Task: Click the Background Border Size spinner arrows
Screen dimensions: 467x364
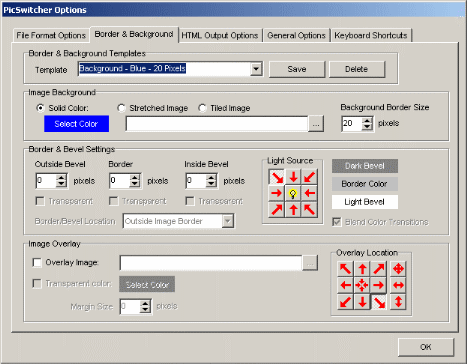Action: tap(367, 124)
